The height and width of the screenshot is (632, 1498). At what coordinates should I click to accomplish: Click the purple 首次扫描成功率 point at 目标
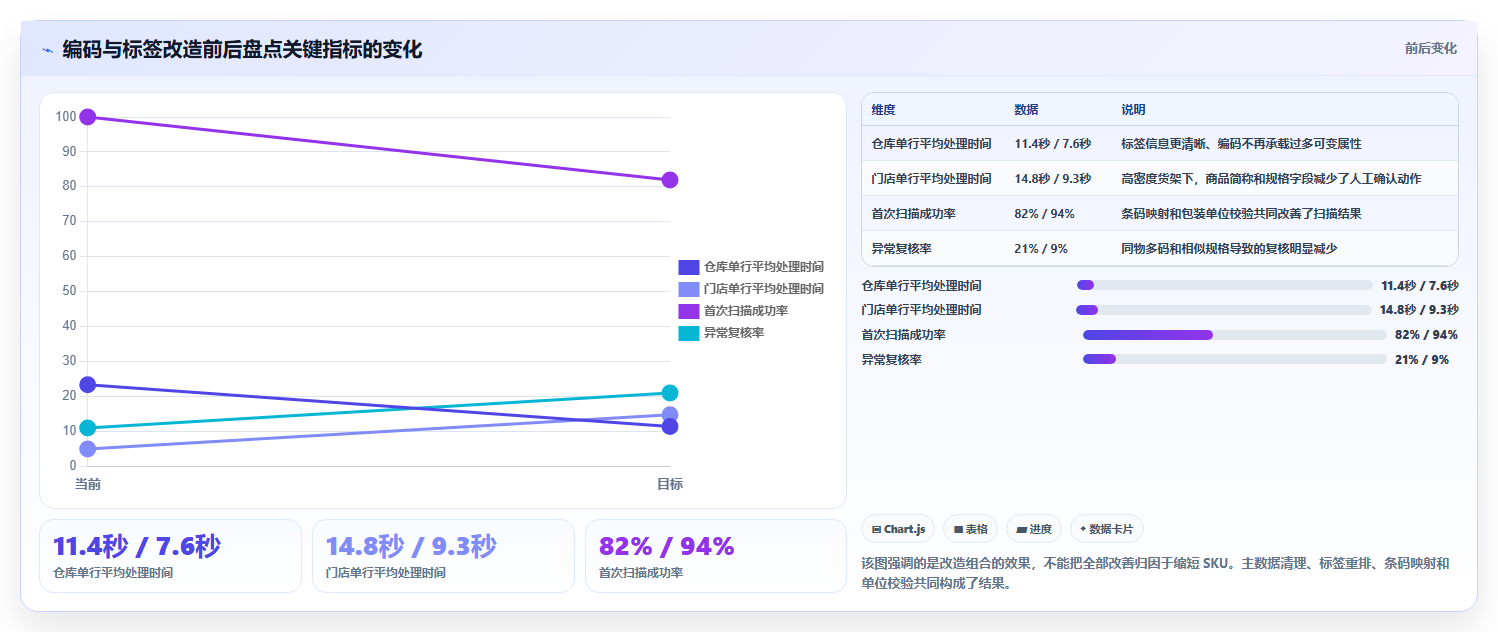point(670,180)
